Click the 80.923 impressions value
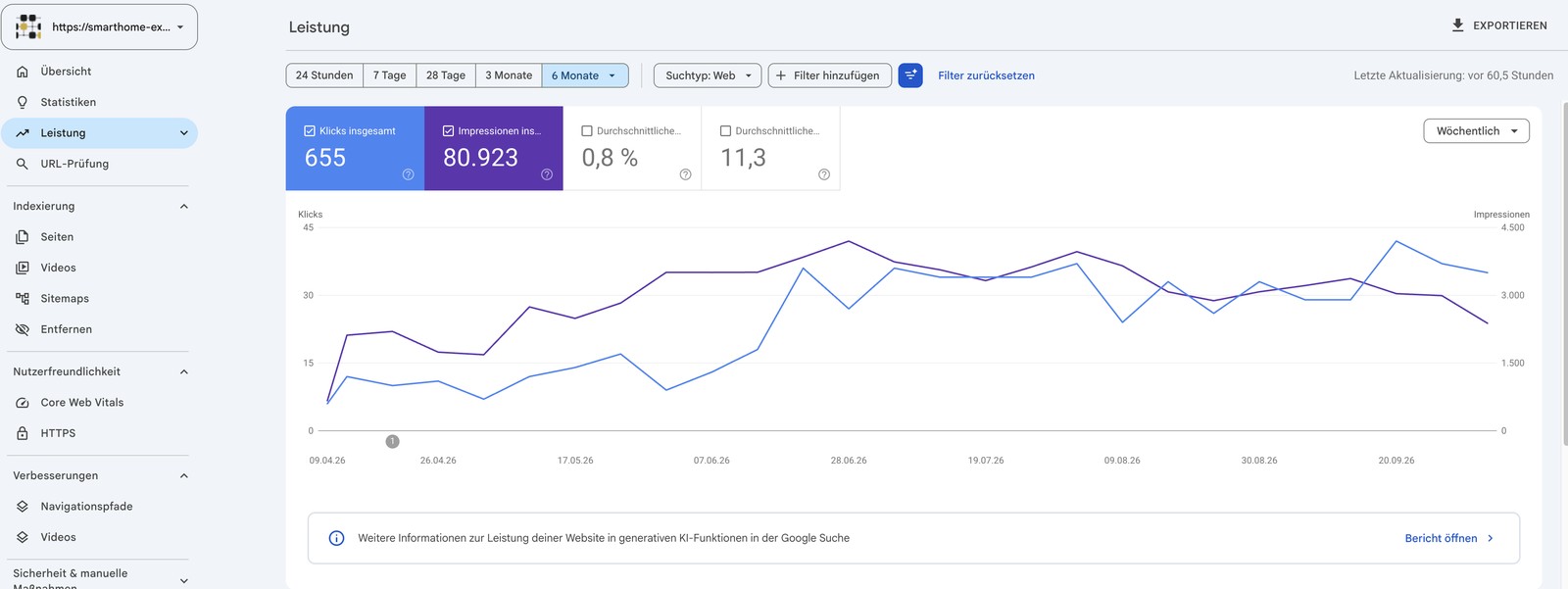The image size is (1568, 589). point(480,158)
